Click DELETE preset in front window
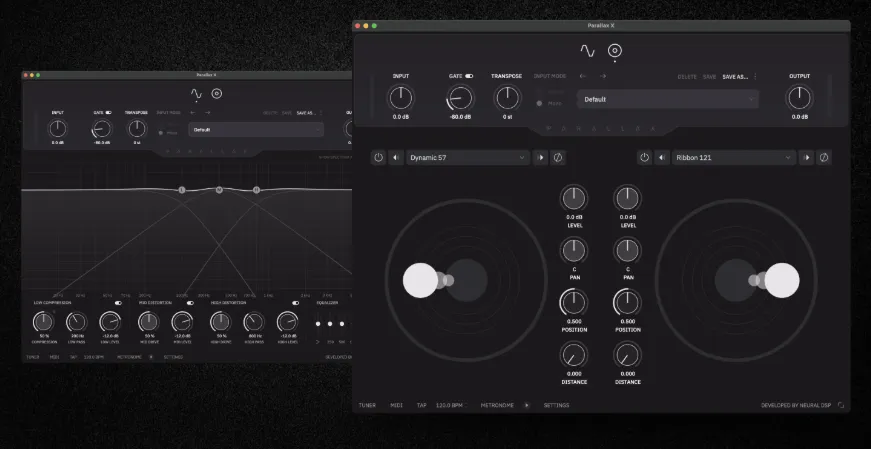Screen dimensions: 871x449 (687, 77)
